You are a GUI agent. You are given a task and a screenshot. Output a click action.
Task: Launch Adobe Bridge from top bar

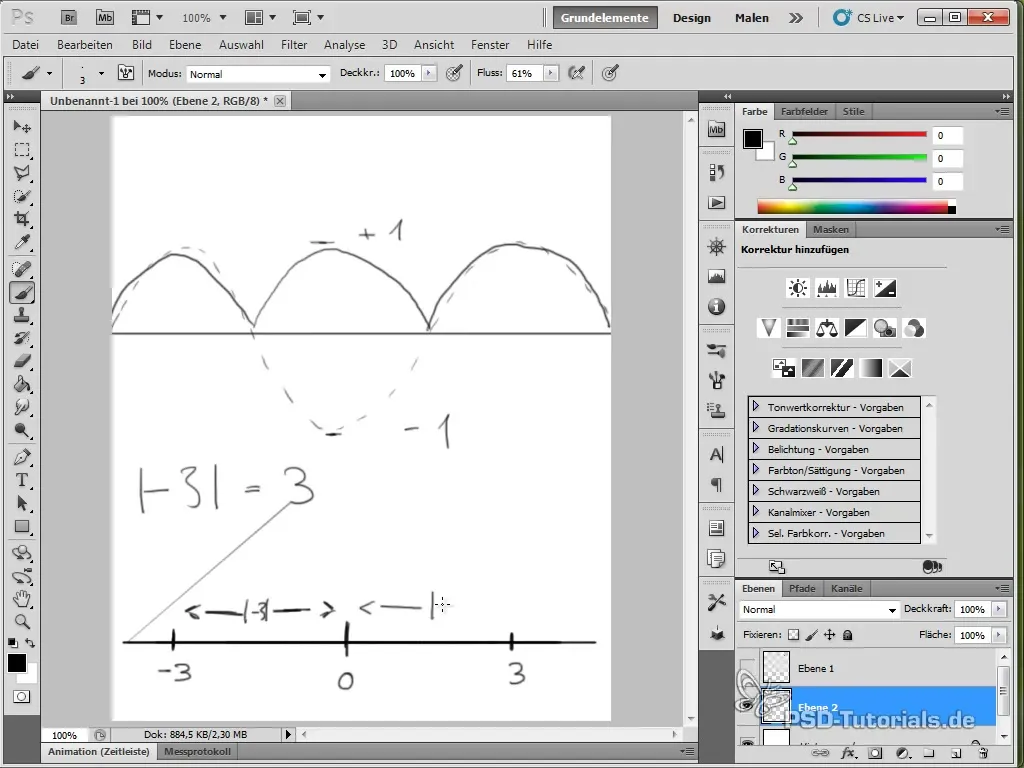(x=69, y=18)
